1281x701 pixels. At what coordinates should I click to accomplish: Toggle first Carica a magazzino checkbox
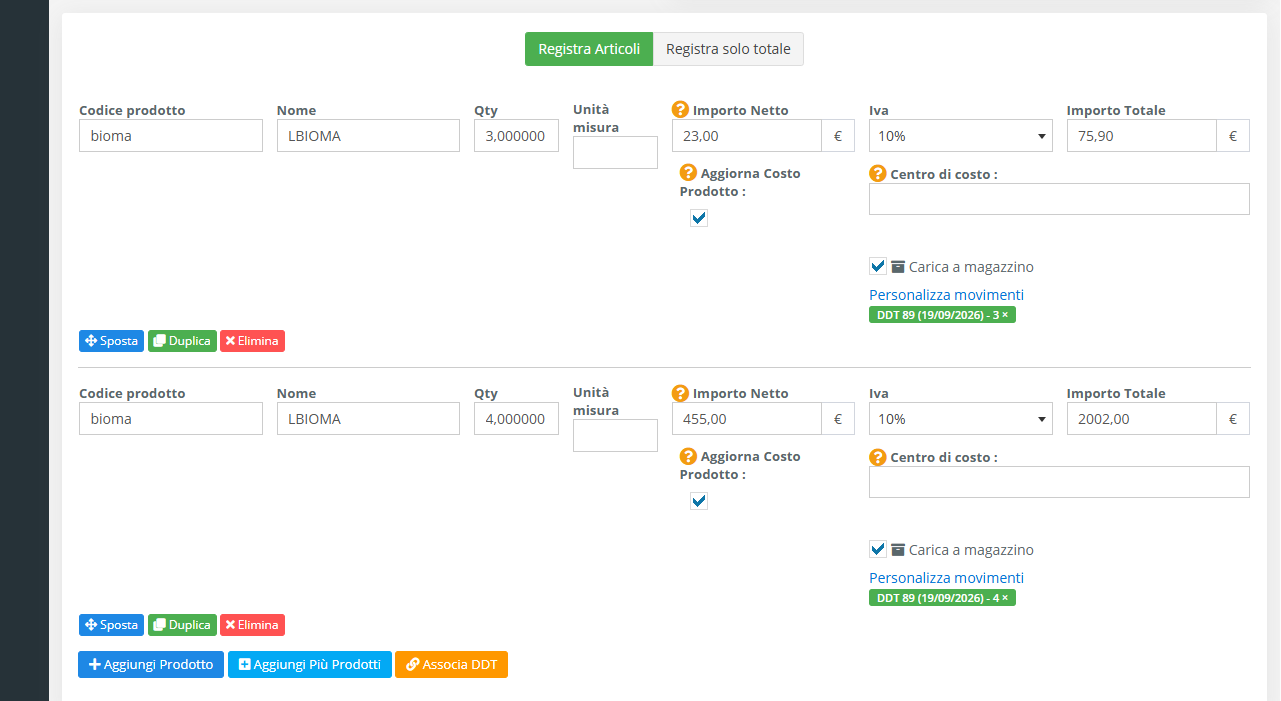[x=878, y=266]
